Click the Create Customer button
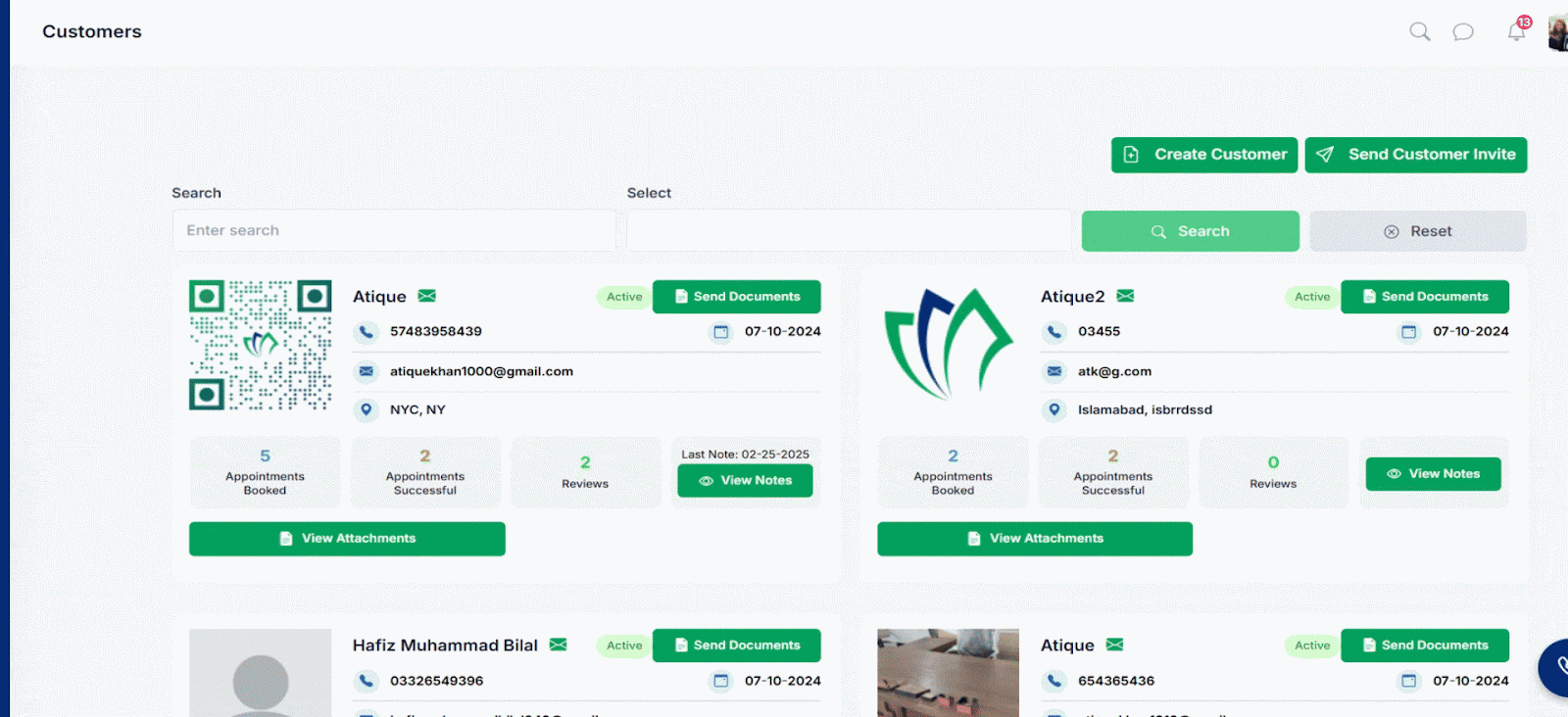This screenshot has width=1568, height=717. tap(1204, 155)
